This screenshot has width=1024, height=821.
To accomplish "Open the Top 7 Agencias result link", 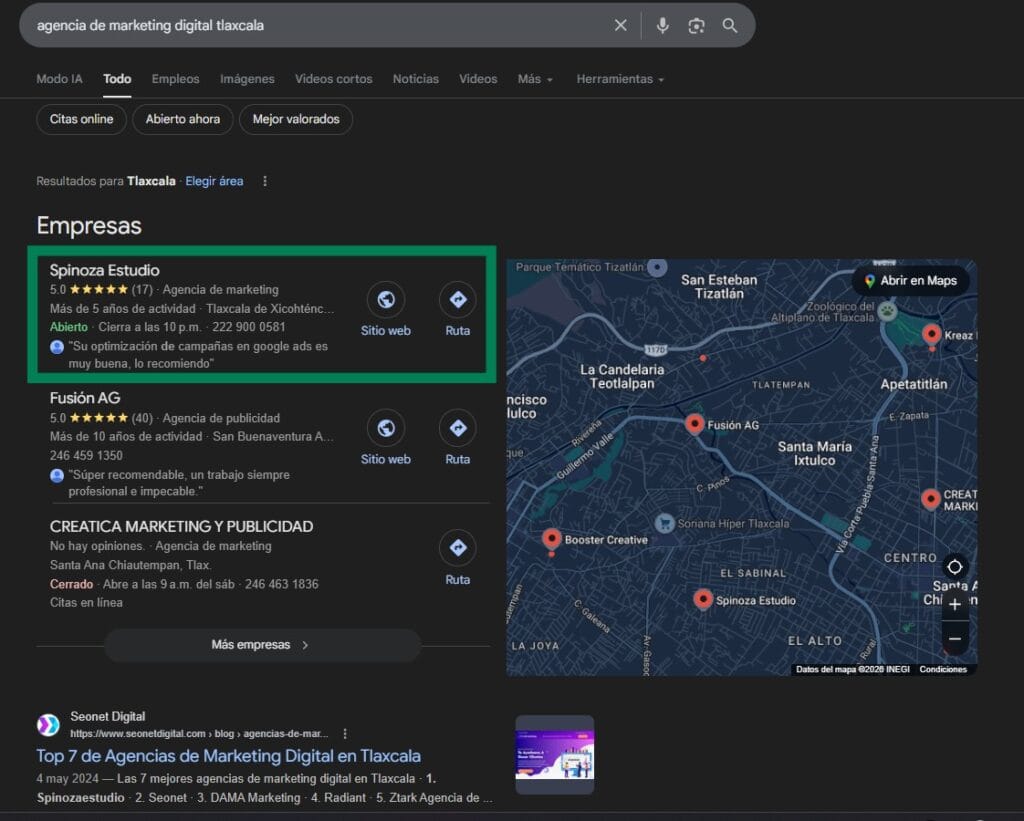I will coord(228,756).
